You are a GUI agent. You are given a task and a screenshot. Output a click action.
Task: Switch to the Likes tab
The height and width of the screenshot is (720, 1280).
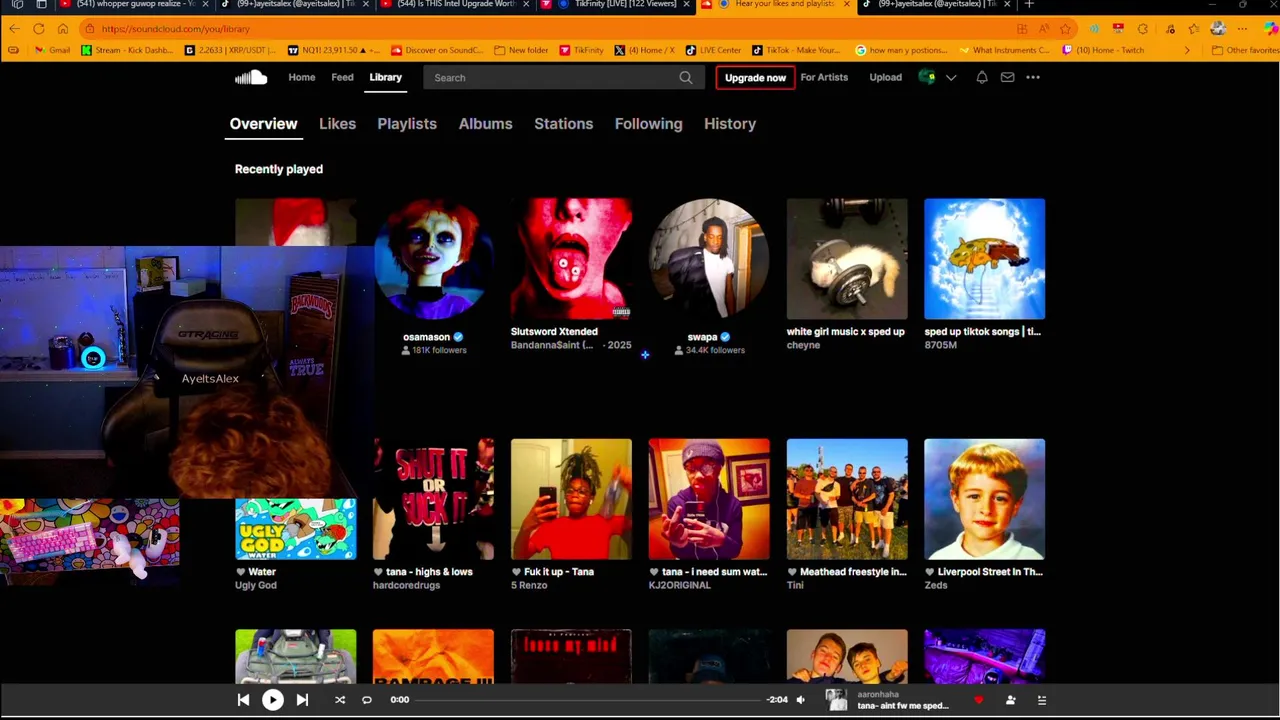click(x=337, y=124)
